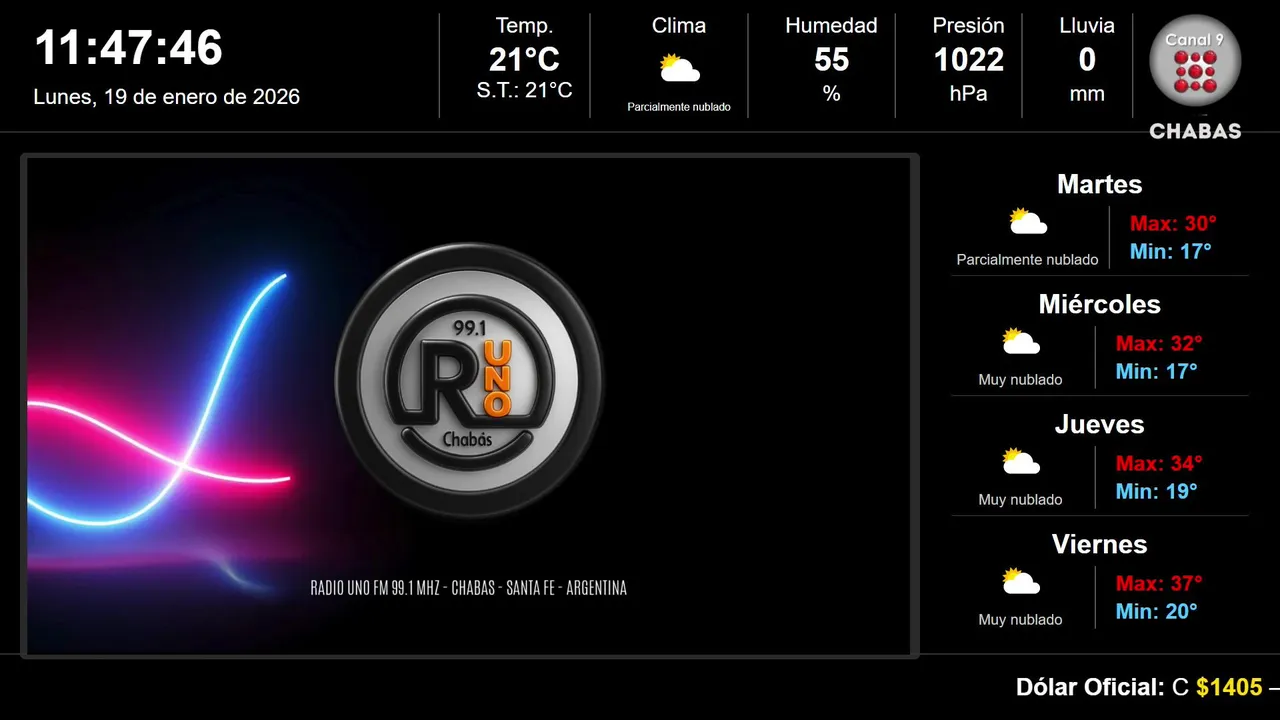The width and height of the screenshot is (1280, 720).
Task: Click Jueves forecast weather icon
Action: [x=1021, y=461]
